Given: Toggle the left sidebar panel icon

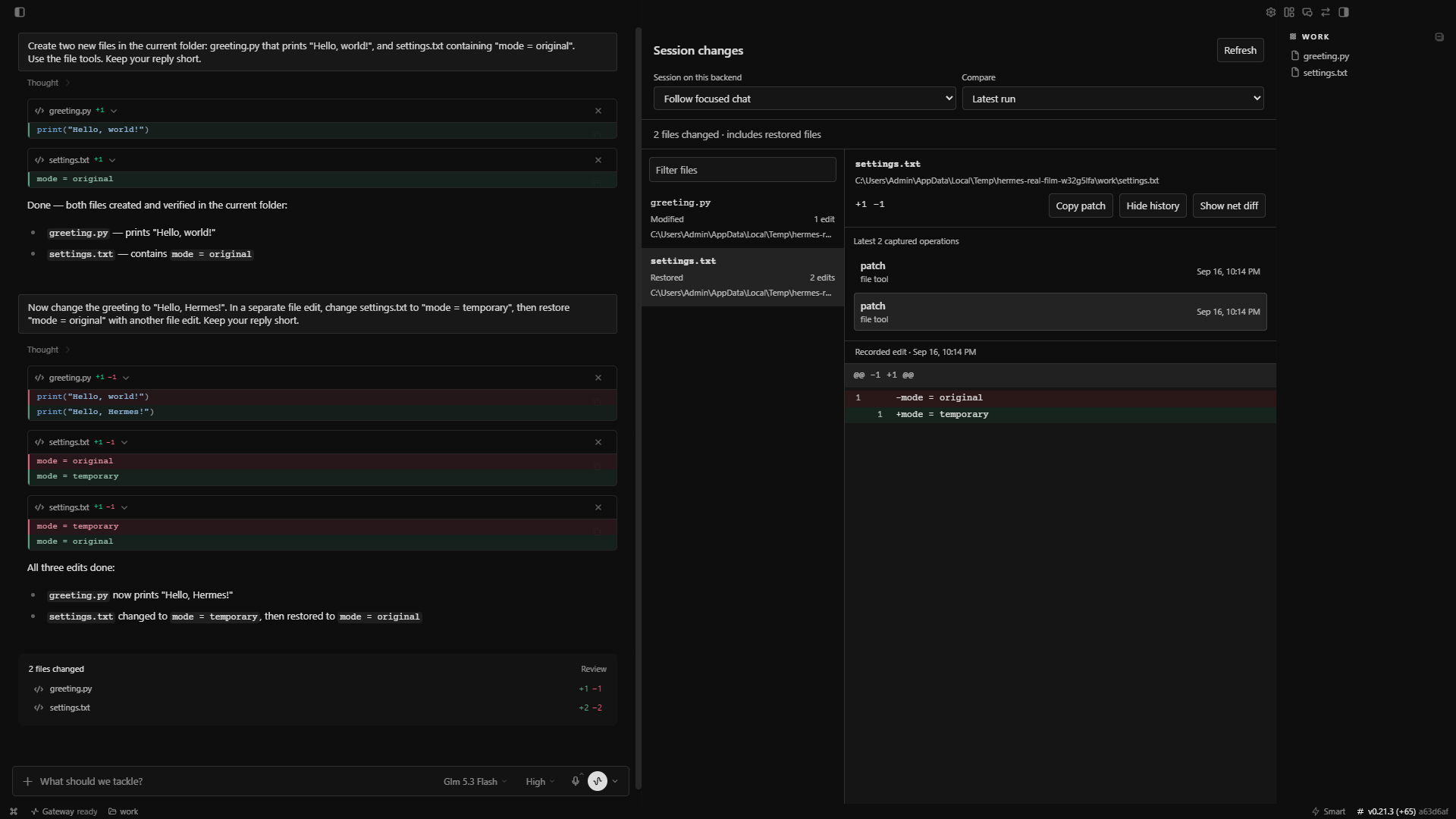Looking at the screenshot, I should (x=20, y=12).
